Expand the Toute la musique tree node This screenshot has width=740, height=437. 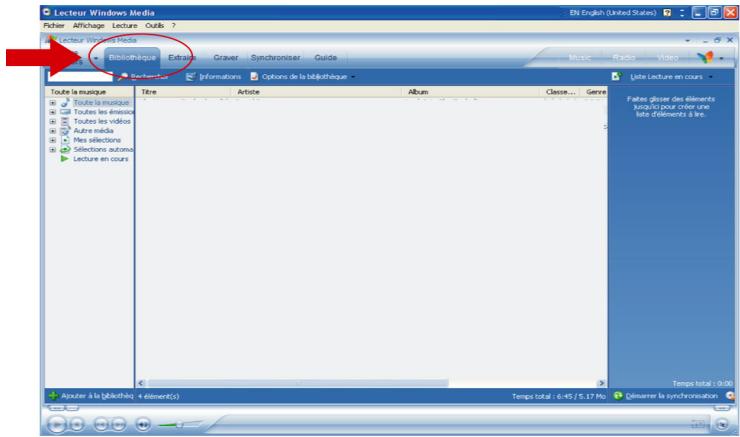pyautogui.click(x=52, y=102)
